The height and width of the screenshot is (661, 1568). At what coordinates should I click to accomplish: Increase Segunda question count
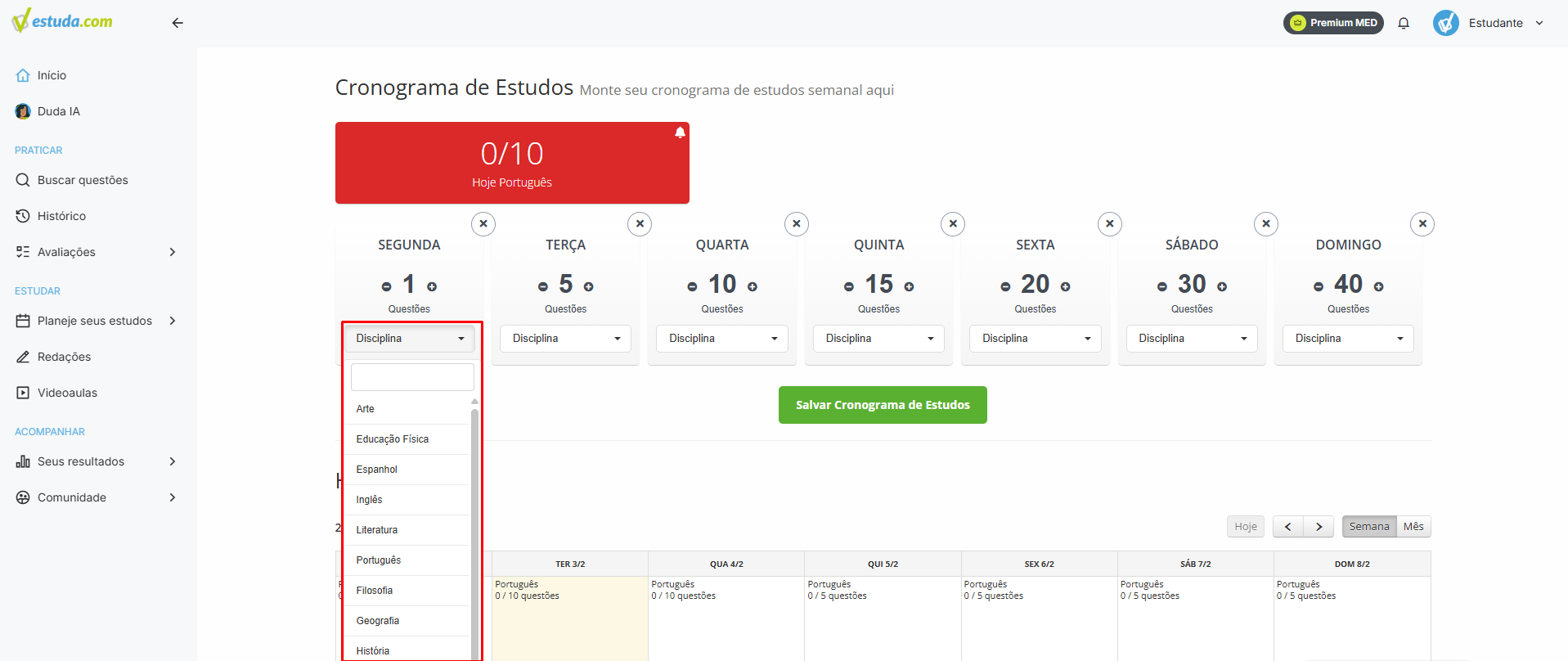(x=432, y=286)
